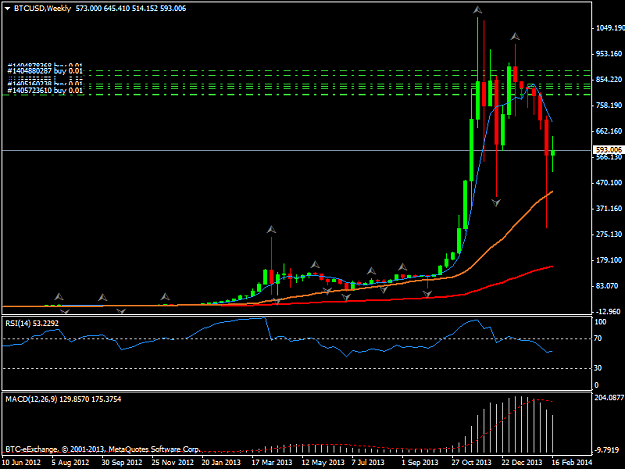Select the up fractal arrow near November 2012
Viewport: 625px width, 469px height.
165,297
